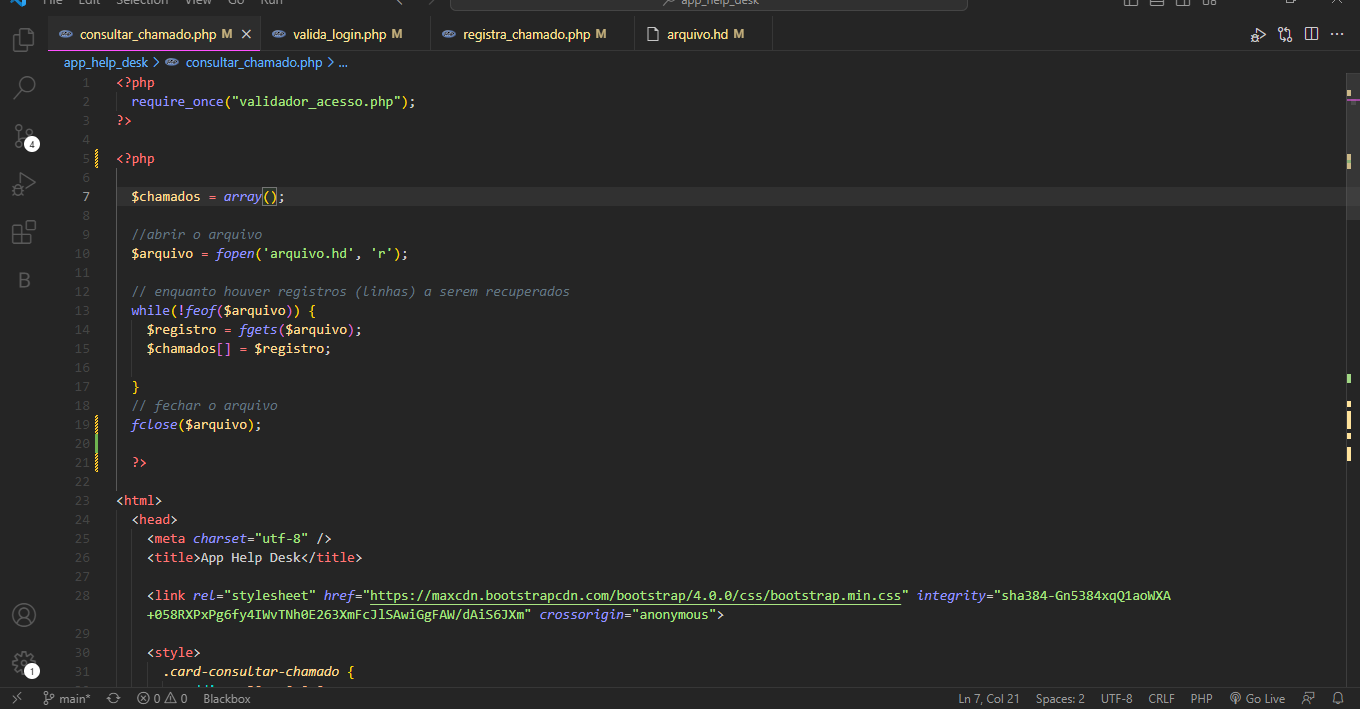Click the Run Code play icon
The height and width of the screenshot is (709, 1360).
coord(1258,35)
